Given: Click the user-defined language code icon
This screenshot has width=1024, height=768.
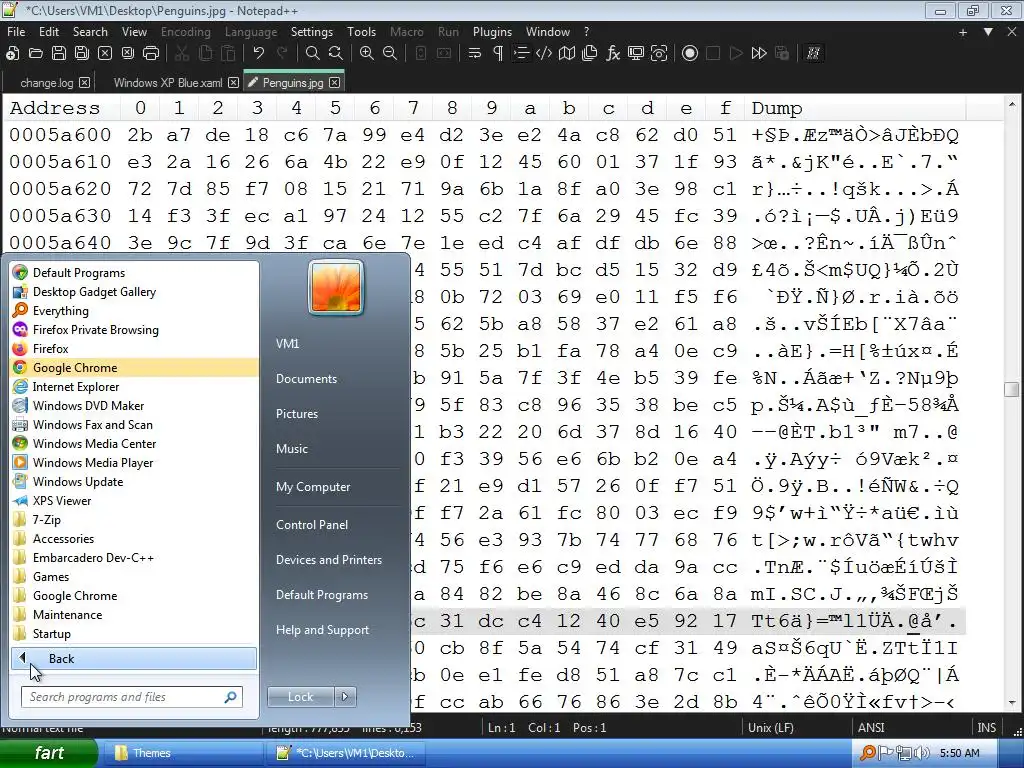Looking at the screenshot, I should click(x=544, y=54).
